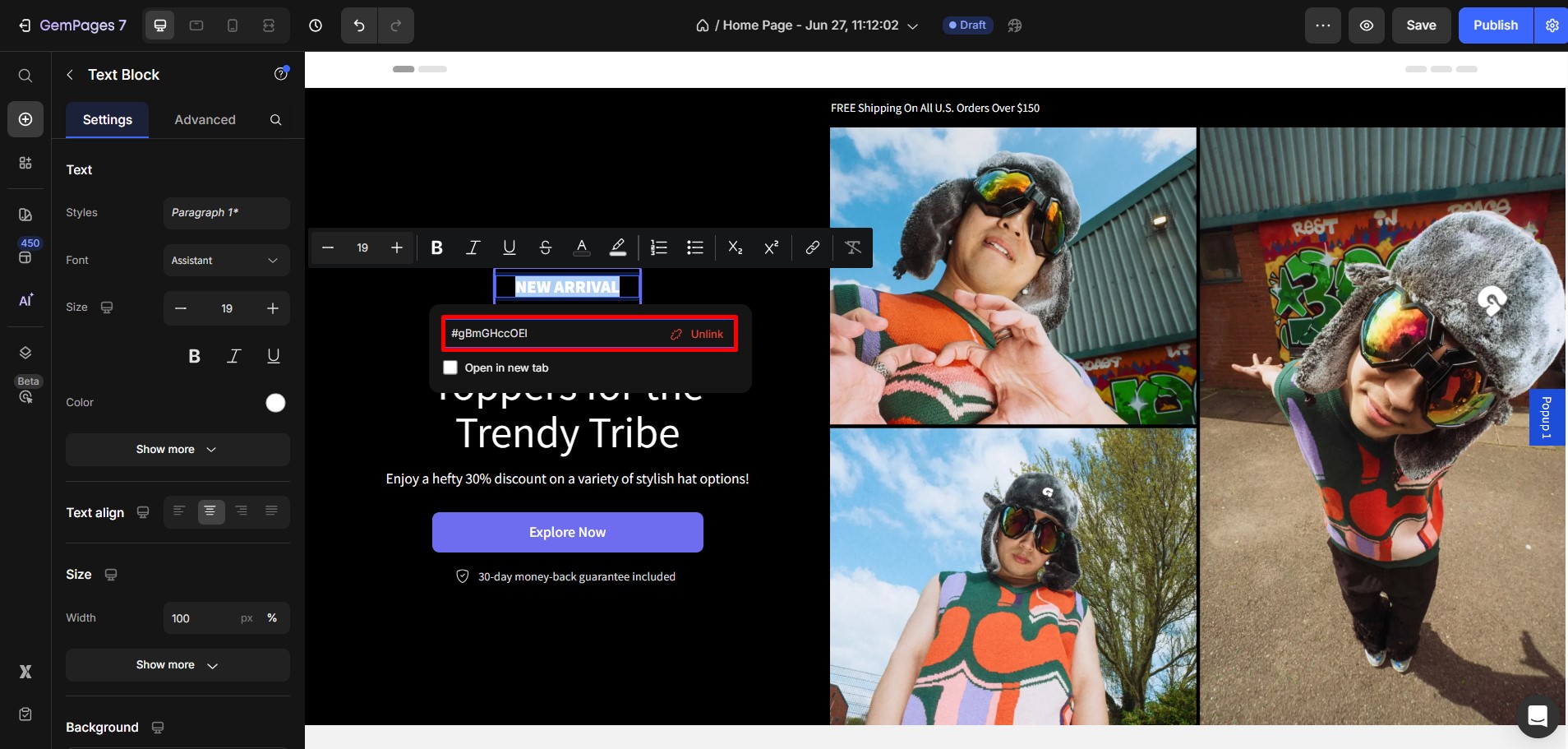Open version history via the clock icon
This screenshot has height=749, width=1568.
(x=316, y=25)
